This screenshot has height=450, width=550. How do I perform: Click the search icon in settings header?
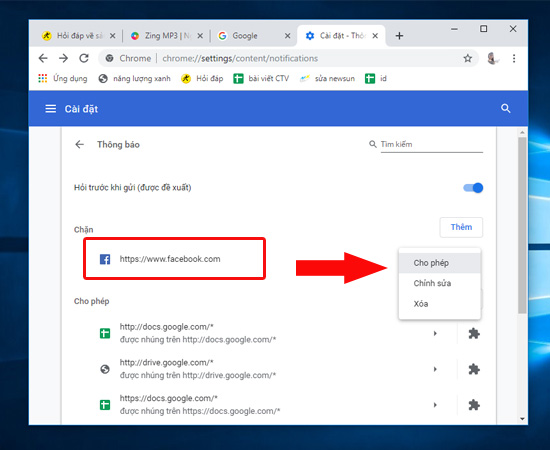(x=505, y=108)
